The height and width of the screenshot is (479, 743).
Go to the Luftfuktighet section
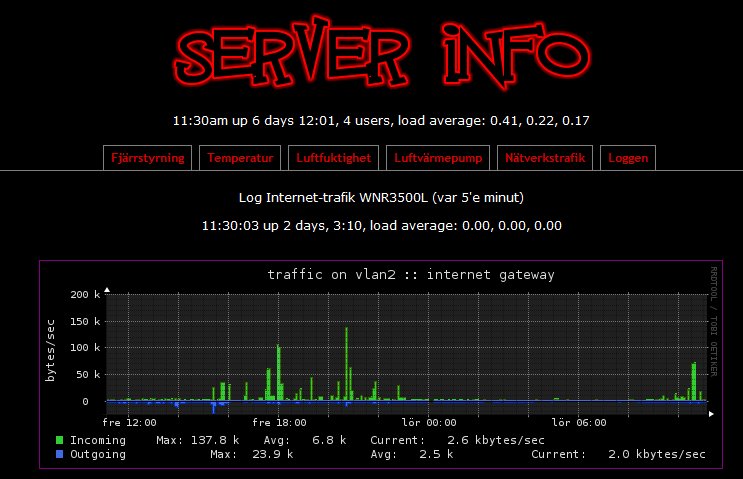tap(333, 158)
